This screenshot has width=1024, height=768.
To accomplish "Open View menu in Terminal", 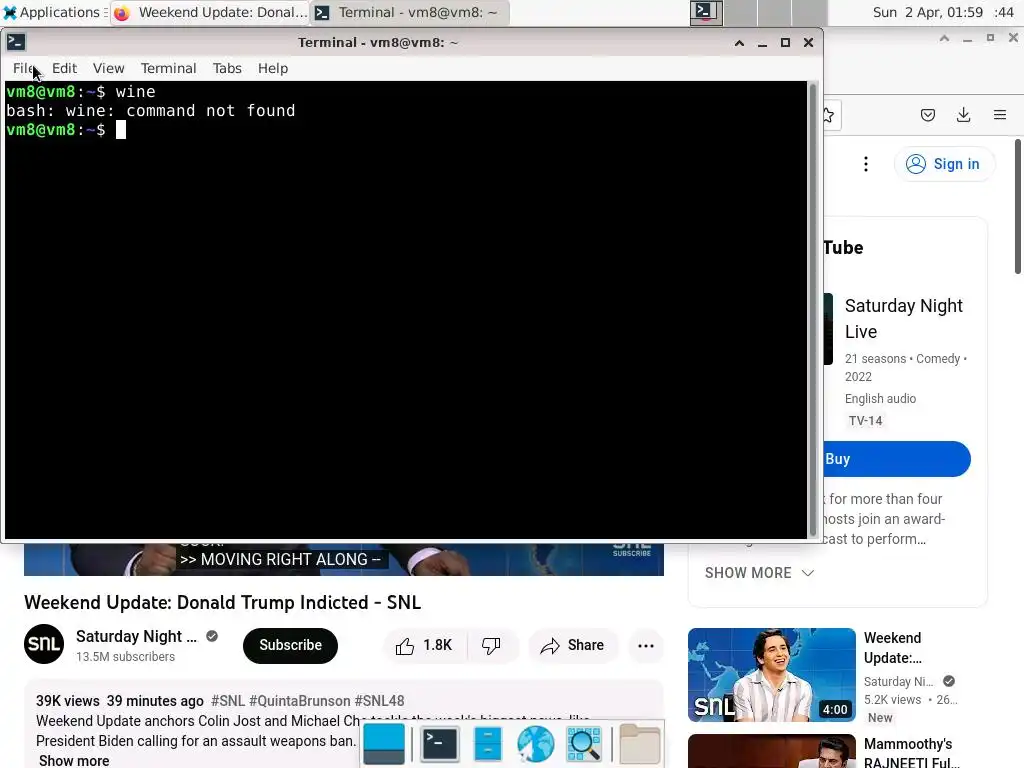I will (x=108, y=68).
